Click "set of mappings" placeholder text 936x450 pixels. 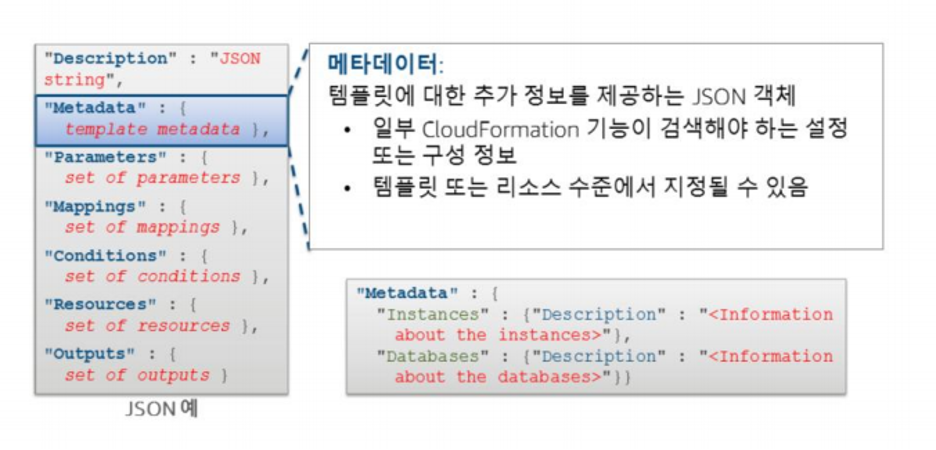pyautogui.click(x=142, y=227)
